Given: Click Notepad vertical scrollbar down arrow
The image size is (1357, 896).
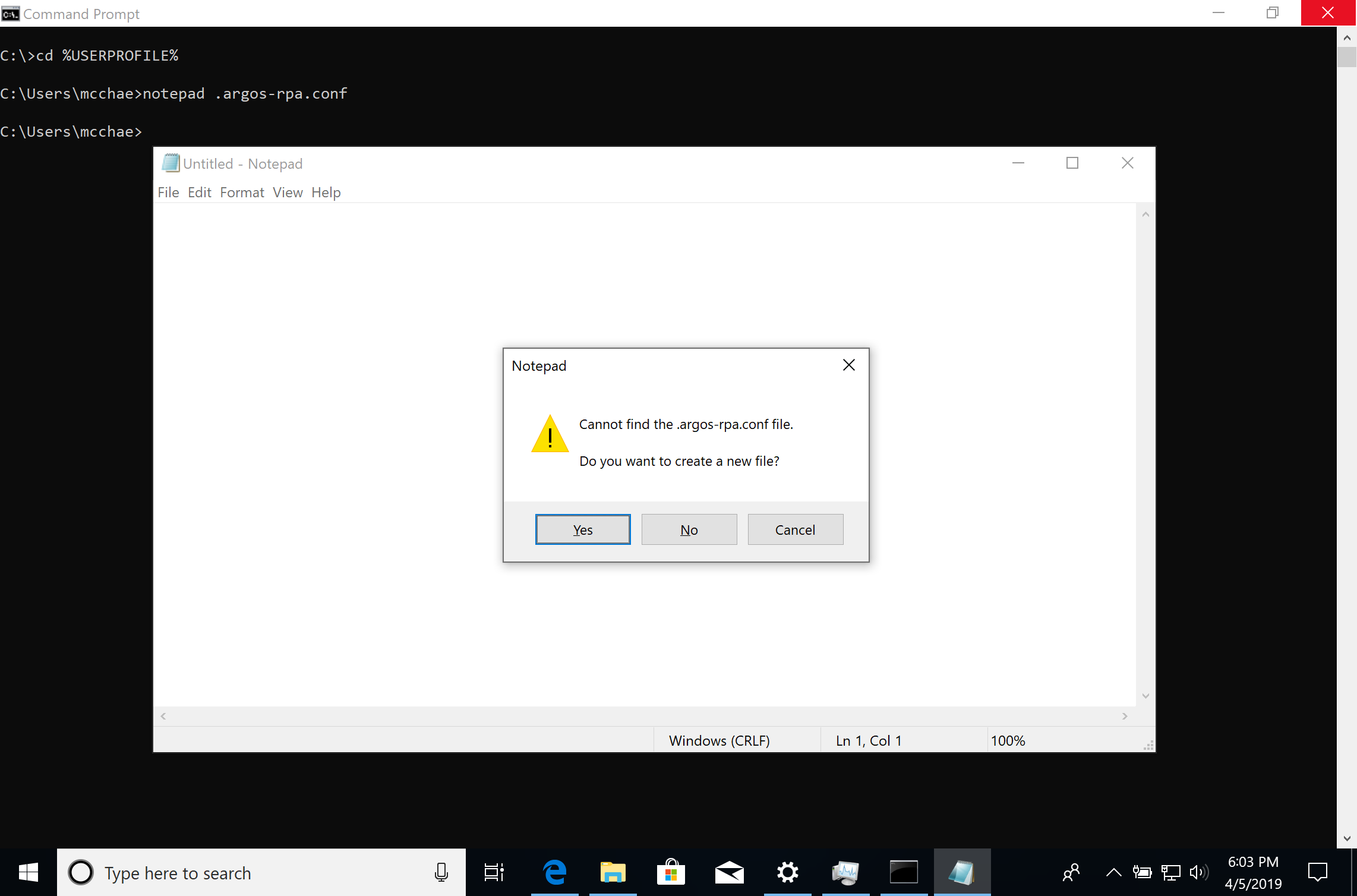Looking at the screenshot, I should click(1145, 696).
